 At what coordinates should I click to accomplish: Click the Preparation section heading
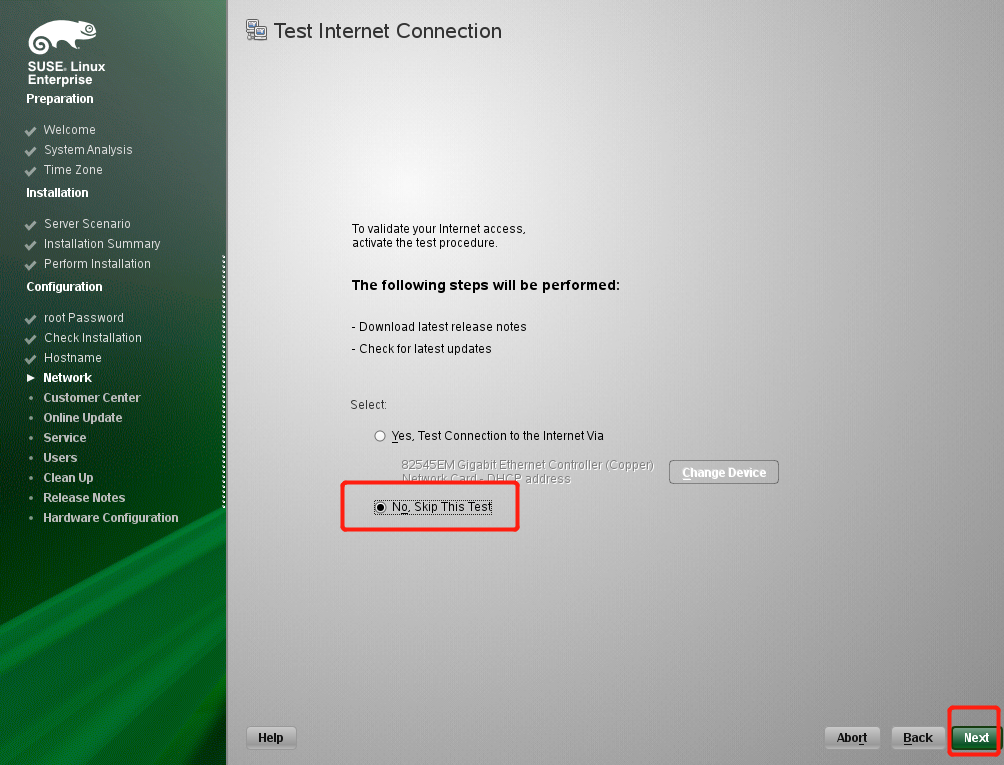point(60,99)
